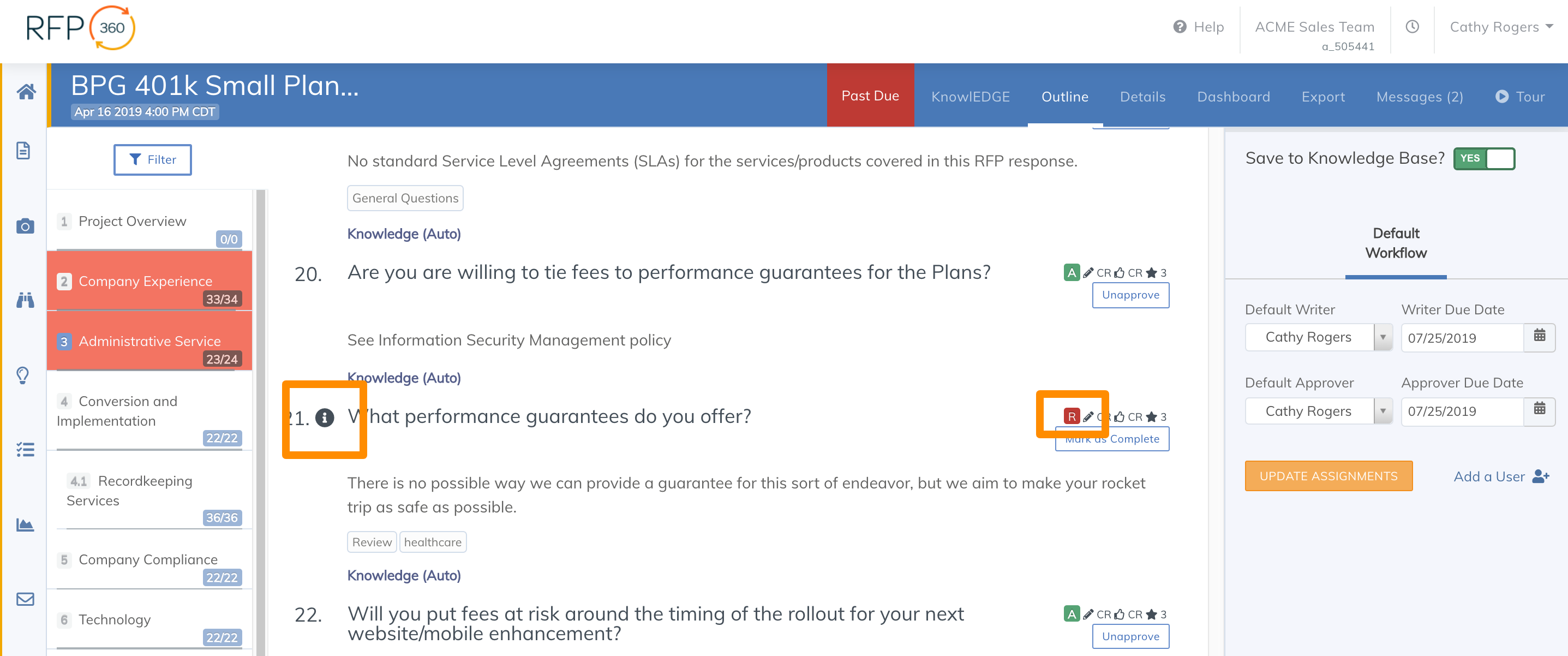1568x656 pixels.
Task: Click the home icon in left sidebar
Action: (x=26, y=92)
